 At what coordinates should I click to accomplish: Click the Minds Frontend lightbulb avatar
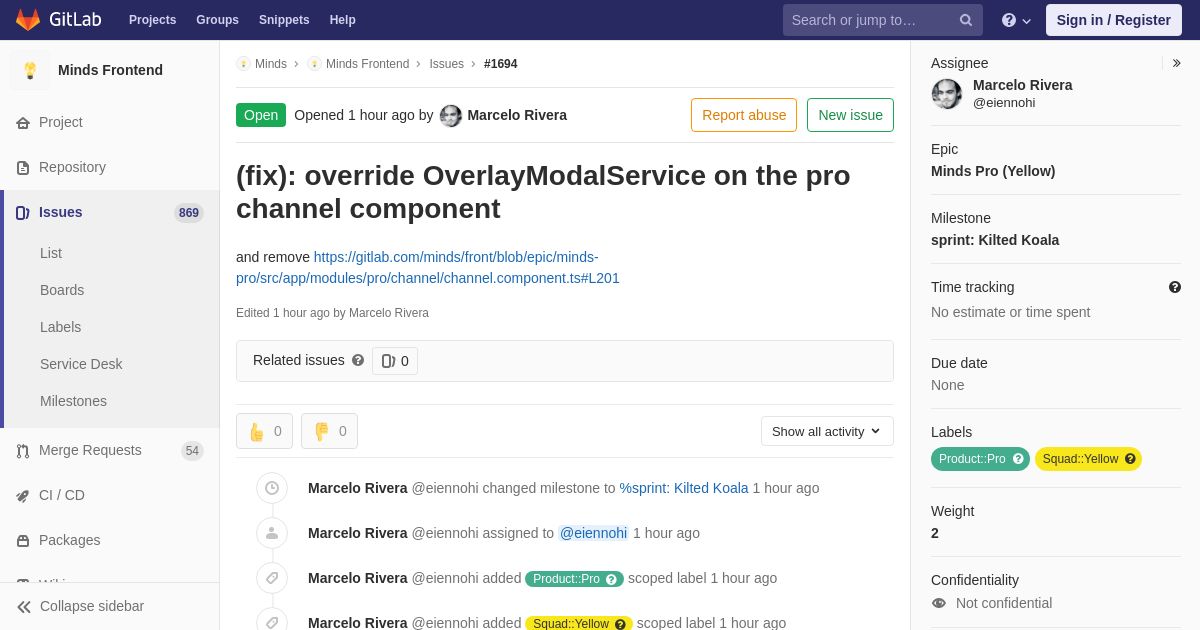pos(30,70)
